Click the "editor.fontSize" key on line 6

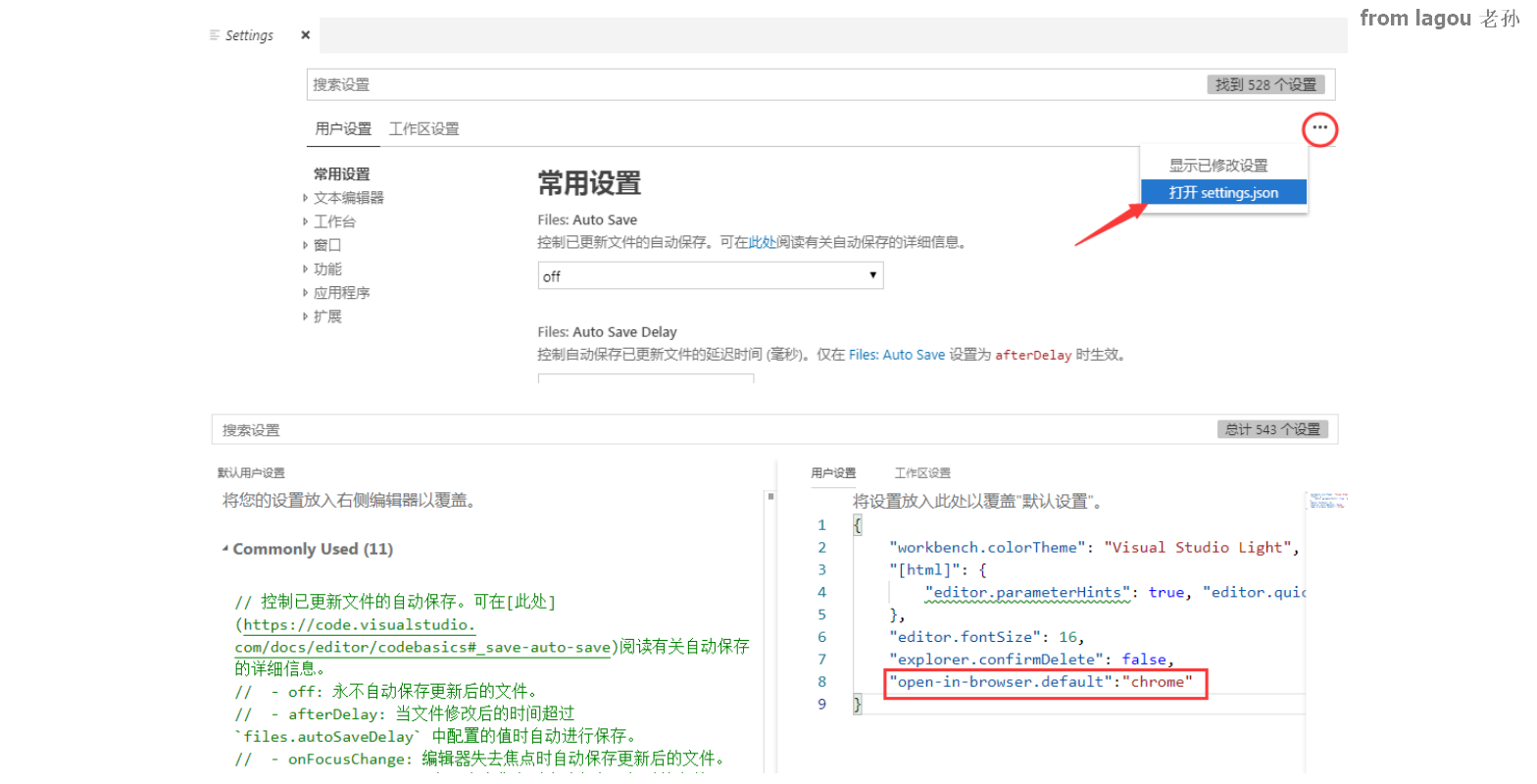click(x=966, y=637)
